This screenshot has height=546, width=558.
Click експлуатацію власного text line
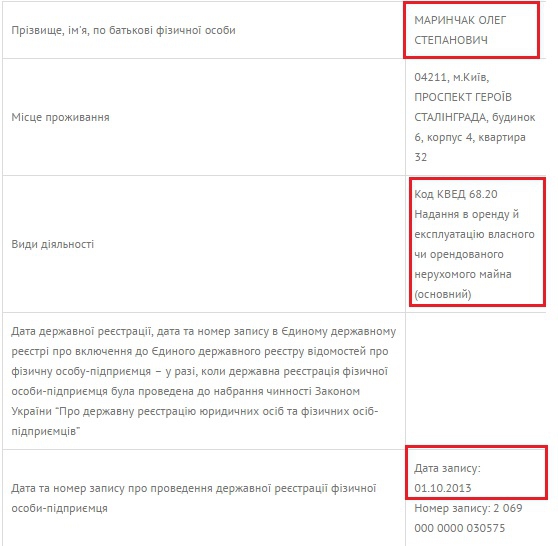coord(474,234)
